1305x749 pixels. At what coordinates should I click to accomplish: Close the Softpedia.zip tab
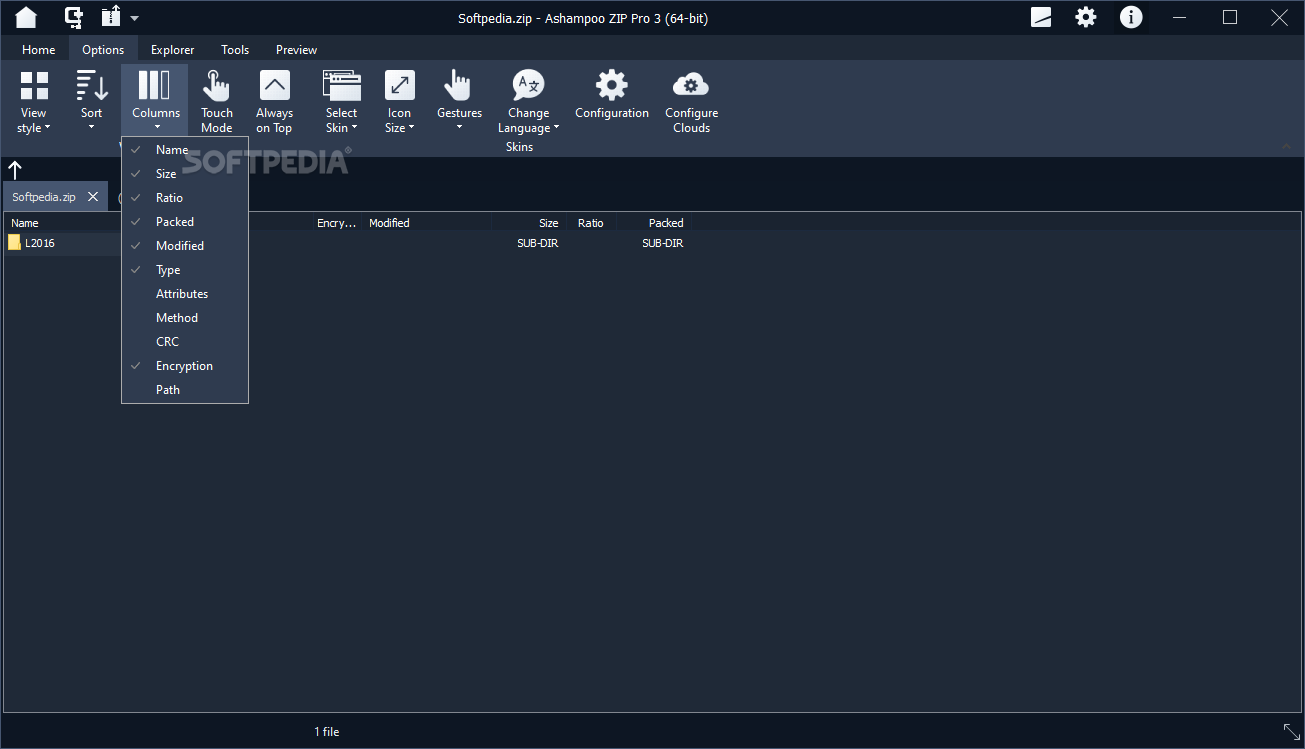(x=93, y=197)
